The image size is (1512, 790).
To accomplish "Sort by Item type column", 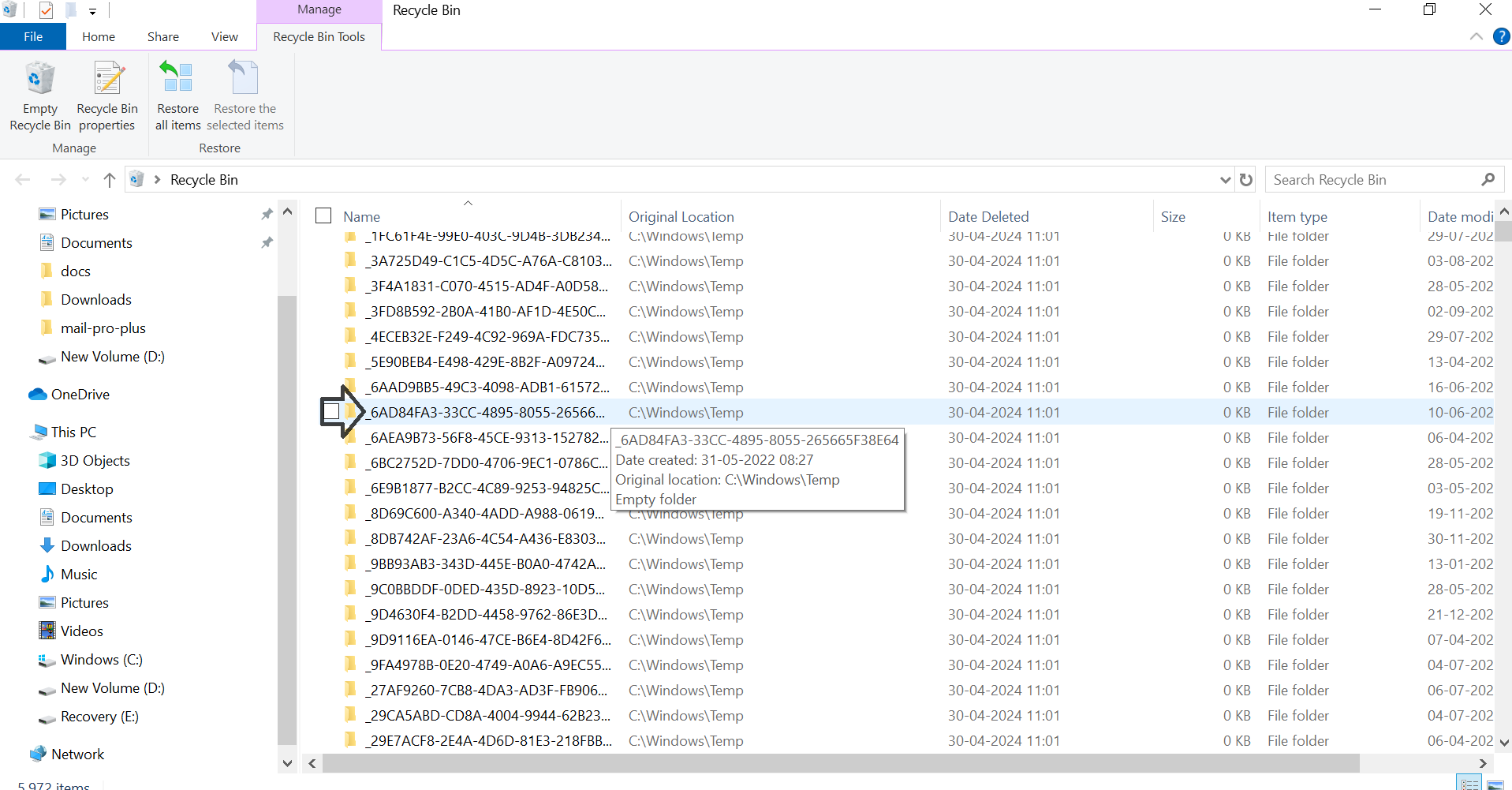I will 1339,216.
